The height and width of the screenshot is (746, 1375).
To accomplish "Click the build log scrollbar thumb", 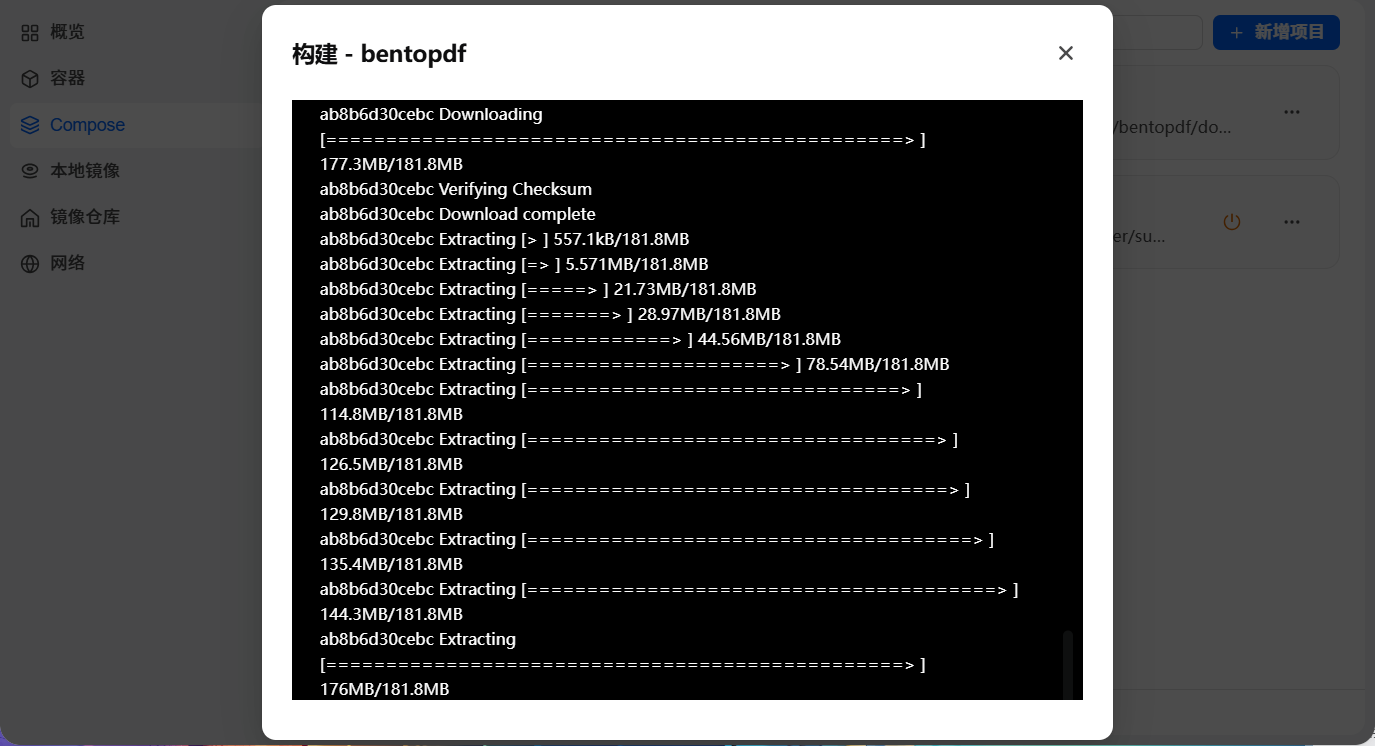I will pos(1067,664).
